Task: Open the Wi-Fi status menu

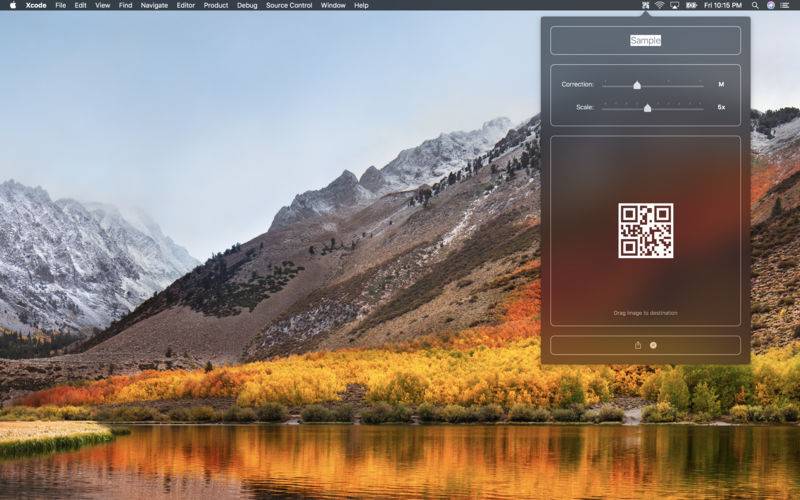Action: tap(659, 5)
